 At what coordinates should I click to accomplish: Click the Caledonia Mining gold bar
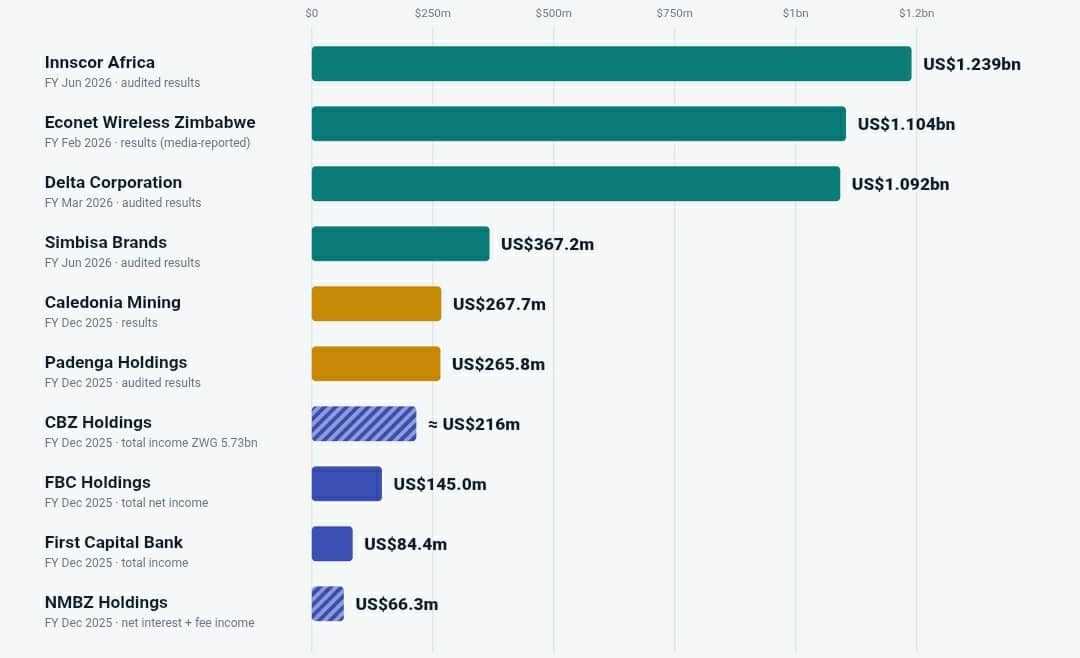click(x=377, y=304)
